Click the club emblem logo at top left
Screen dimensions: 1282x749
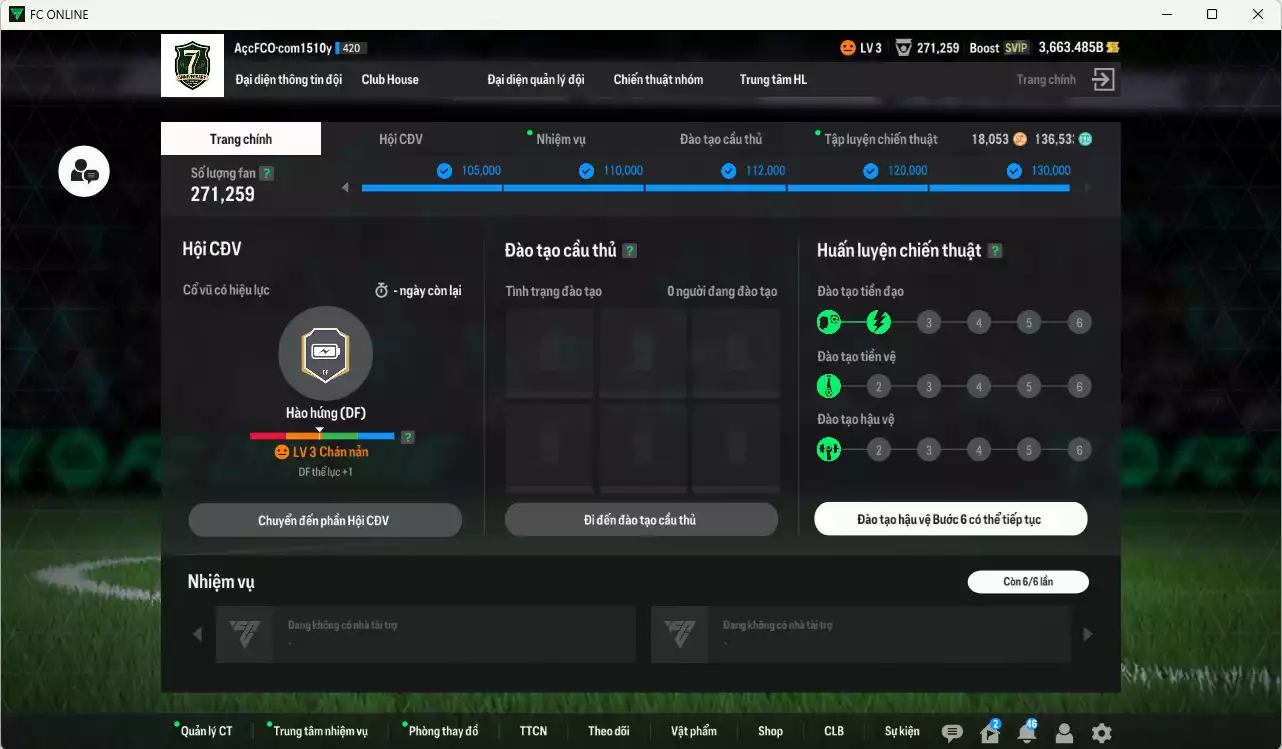[x=192, y=65]
